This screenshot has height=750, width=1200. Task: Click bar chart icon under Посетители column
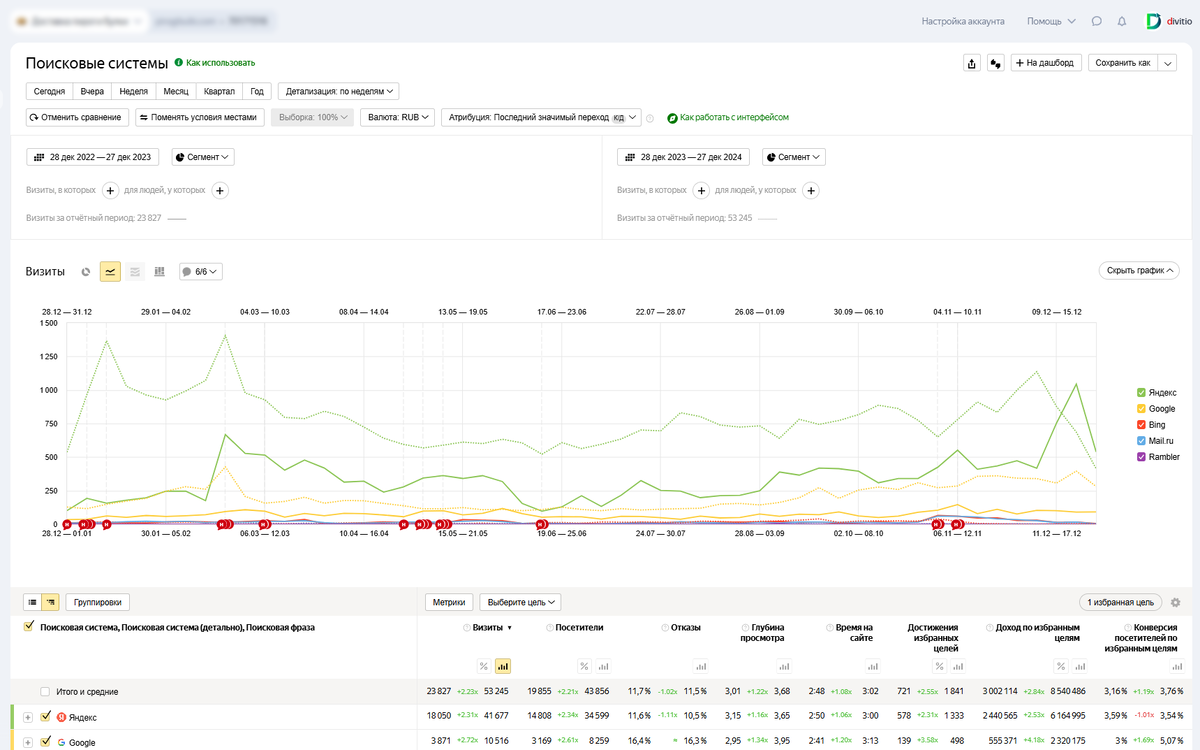click(603, 666)
